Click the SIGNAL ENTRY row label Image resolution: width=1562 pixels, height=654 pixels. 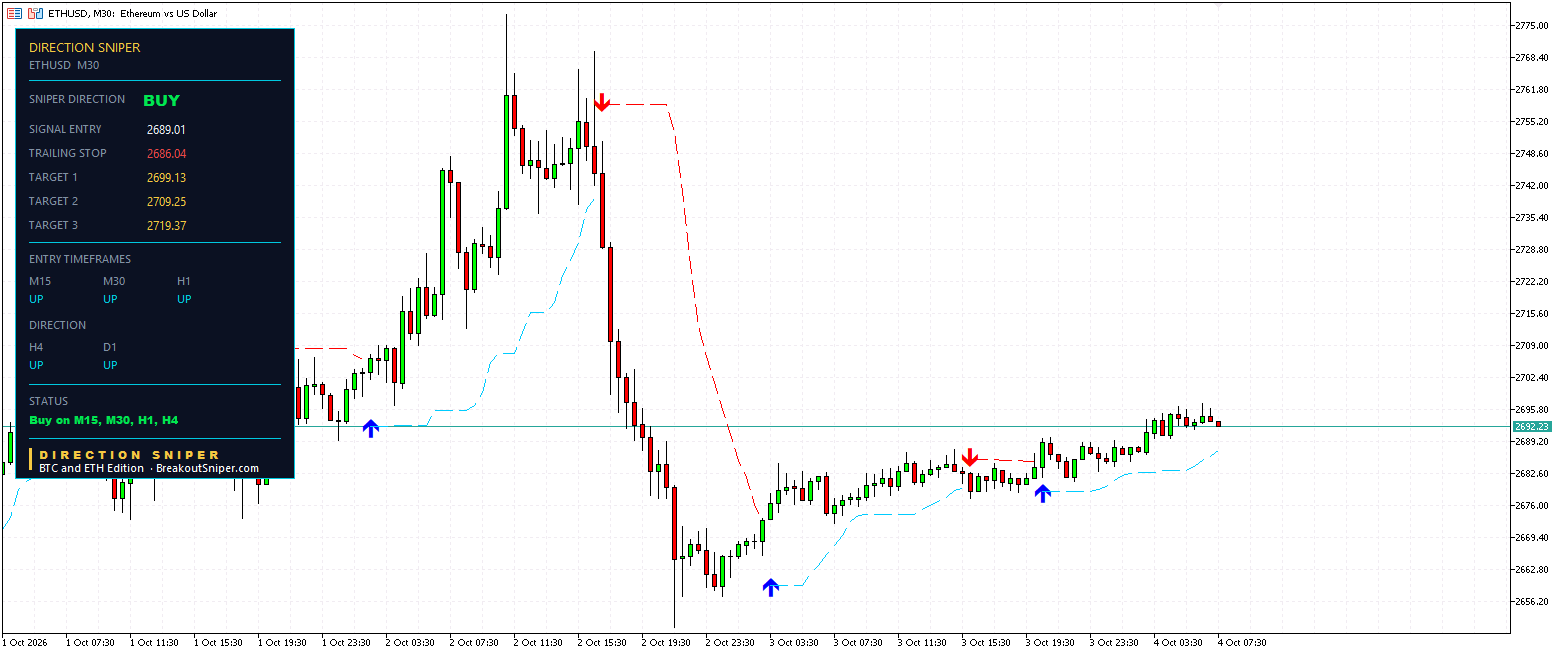(65, 129)
